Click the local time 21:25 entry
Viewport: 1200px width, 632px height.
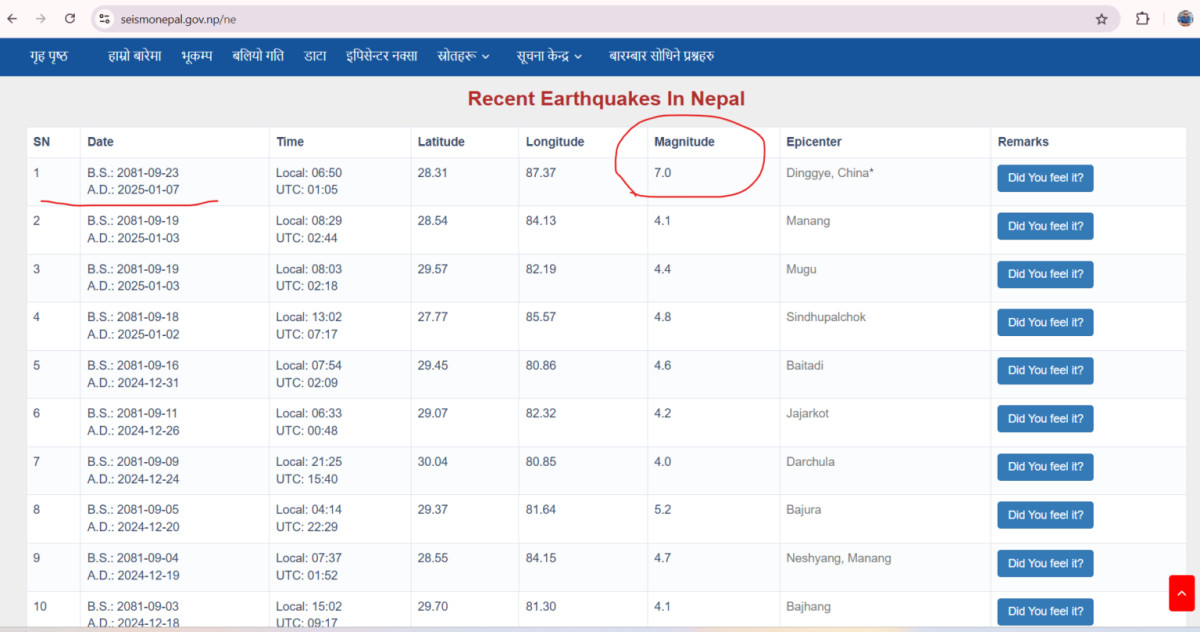(x=309, y=462)
